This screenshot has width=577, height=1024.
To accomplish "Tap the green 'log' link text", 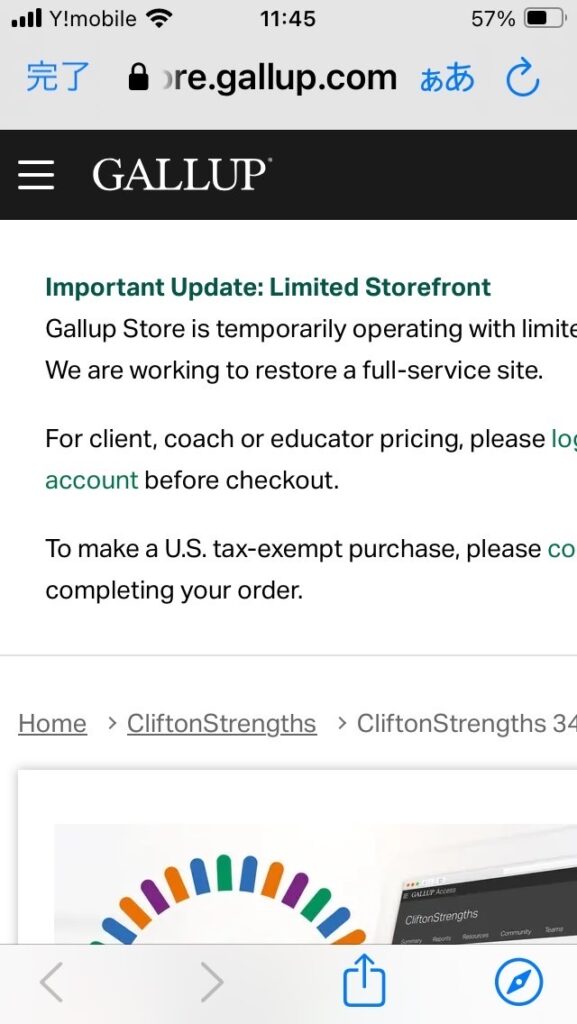I will (564, 439).
